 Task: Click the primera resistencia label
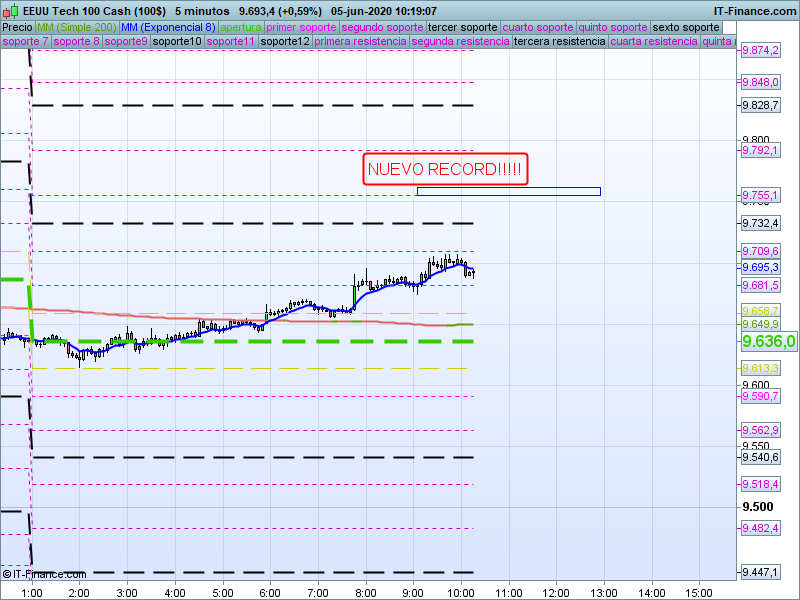[360, 42]
